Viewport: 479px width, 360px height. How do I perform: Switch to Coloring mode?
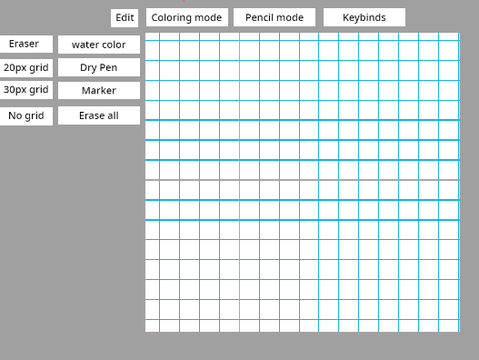pos(187,17)
